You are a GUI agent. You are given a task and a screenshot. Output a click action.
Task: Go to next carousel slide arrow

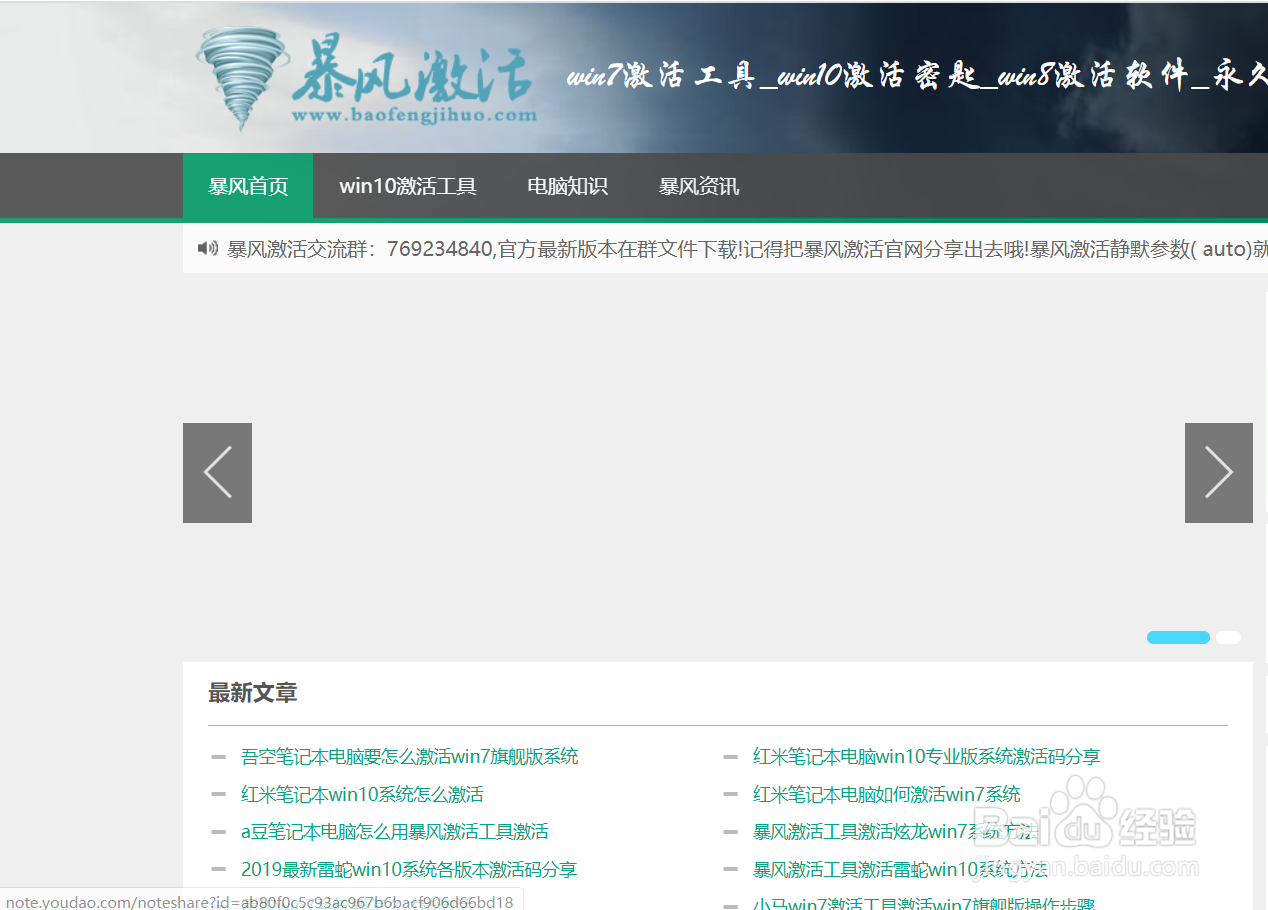[x=1219, y=473]
